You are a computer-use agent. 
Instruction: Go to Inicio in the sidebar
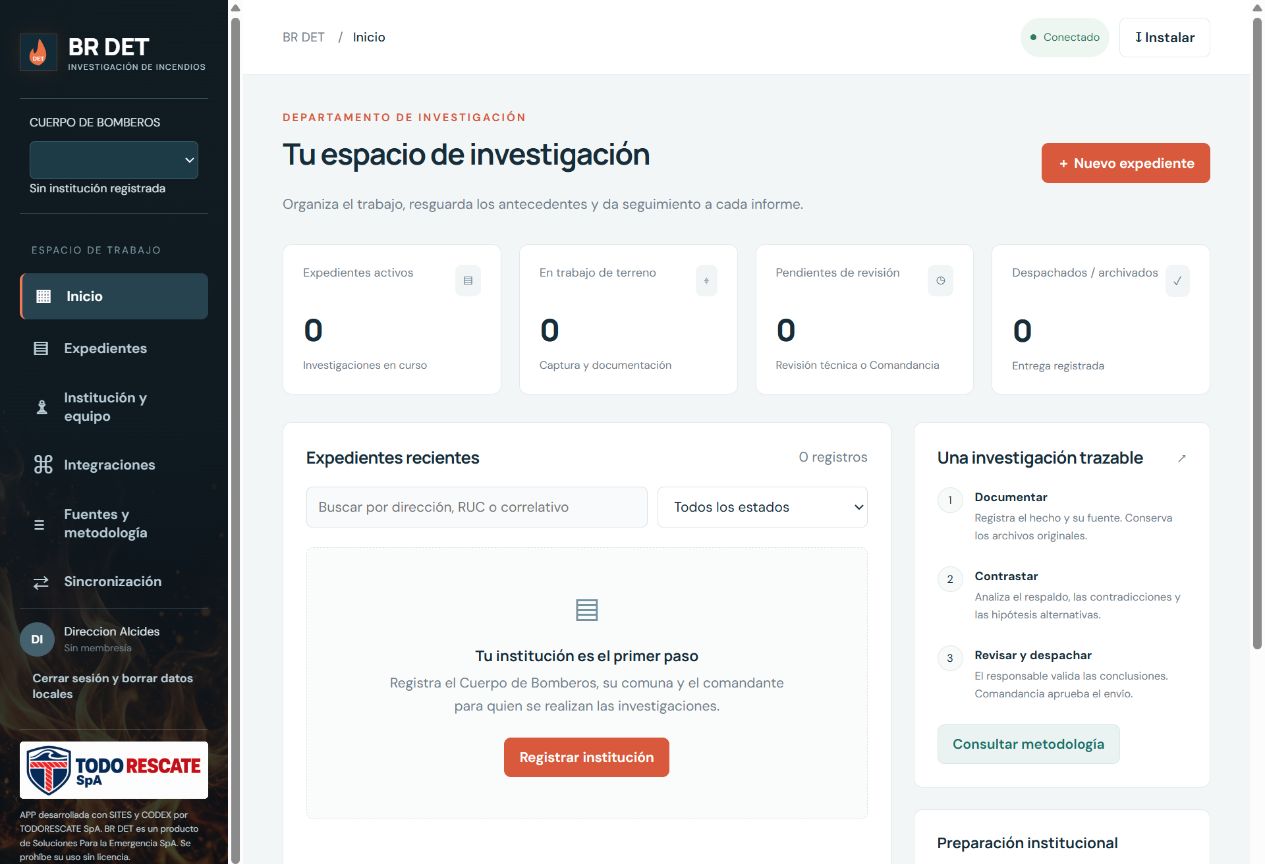(x=114, y=296)
